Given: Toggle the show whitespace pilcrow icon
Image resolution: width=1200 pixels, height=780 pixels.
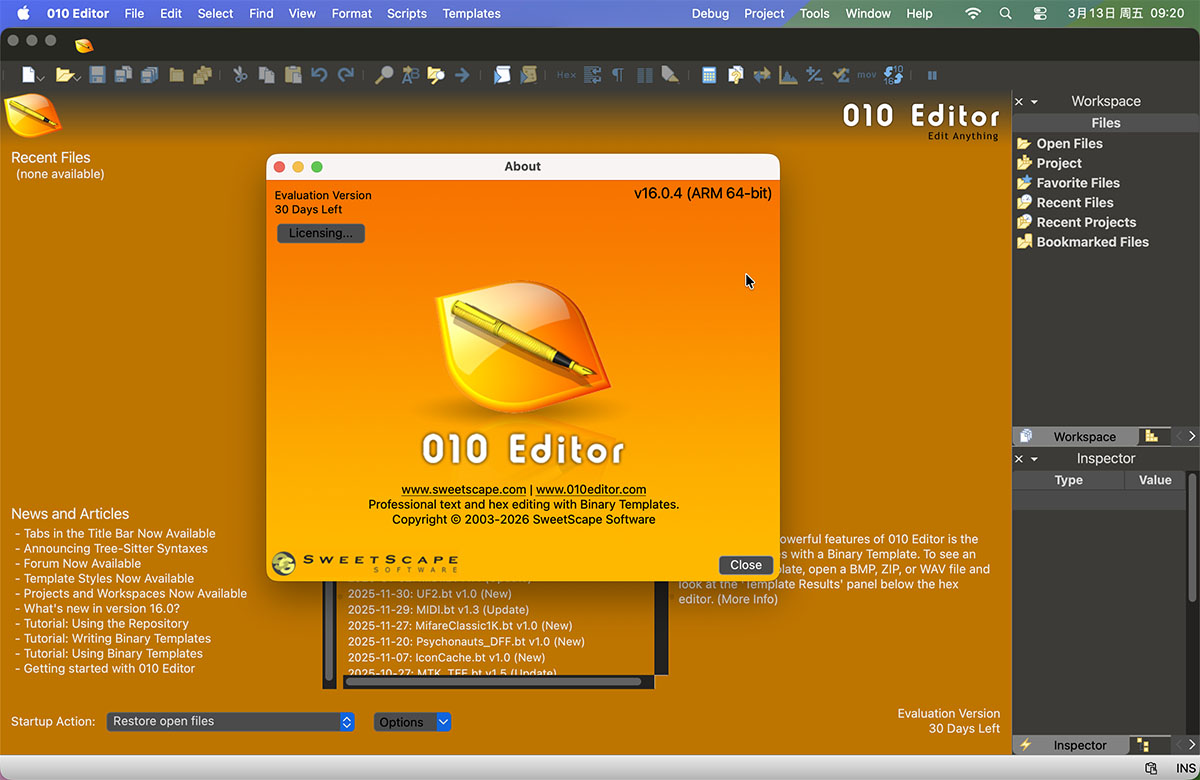Looking at the screenshot, I should pos(618,75).
